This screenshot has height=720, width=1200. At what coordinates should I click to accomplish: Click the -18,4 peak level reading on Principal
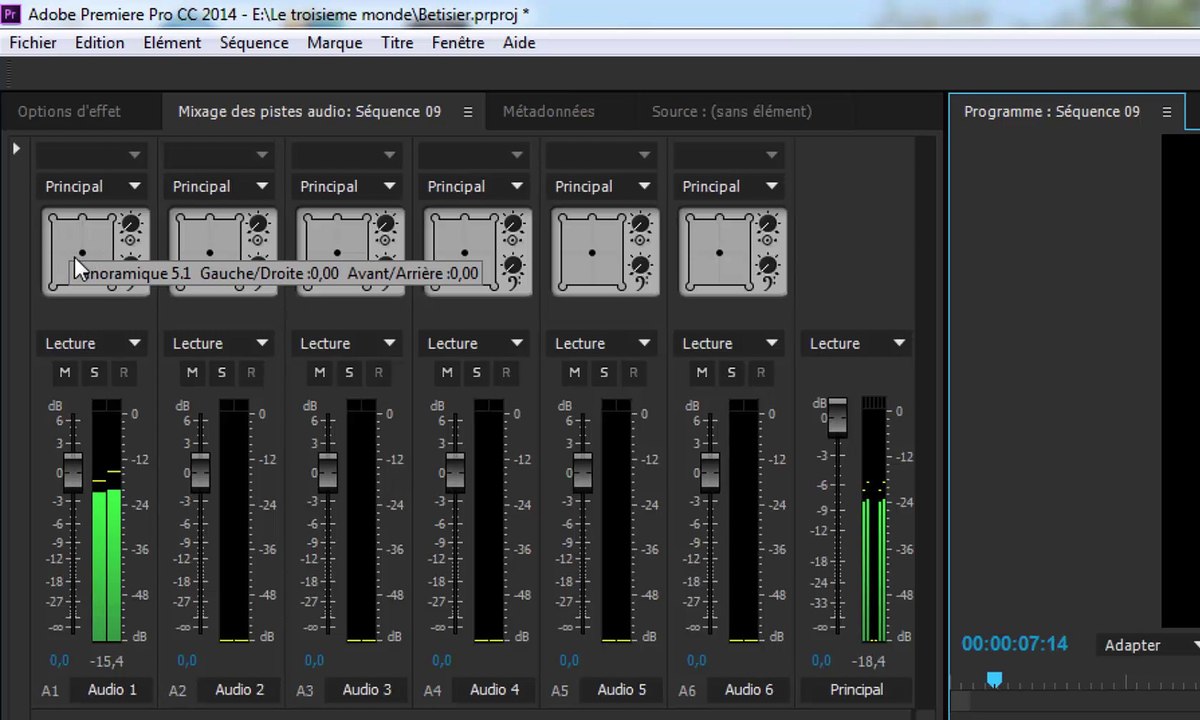point(869,661)
